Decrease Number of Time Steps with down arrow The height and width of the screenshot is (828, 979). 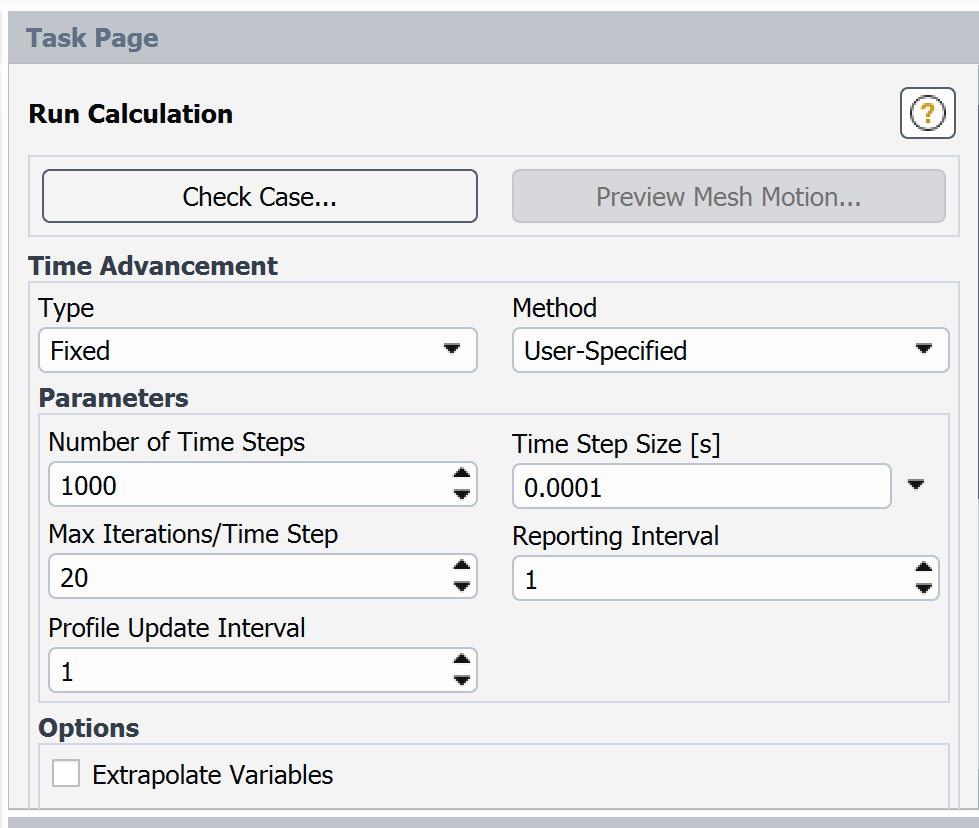tap(461, 494)
